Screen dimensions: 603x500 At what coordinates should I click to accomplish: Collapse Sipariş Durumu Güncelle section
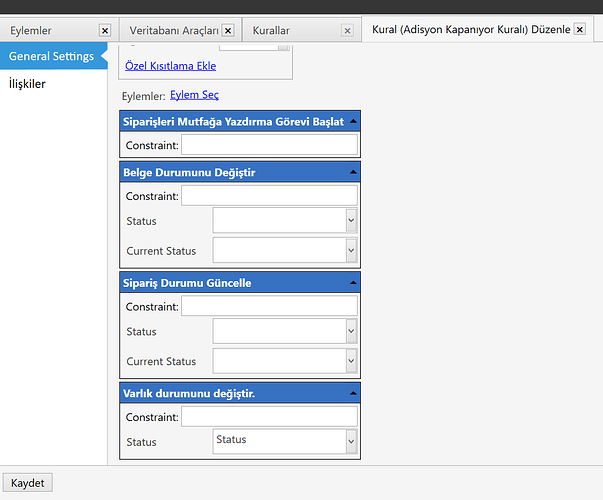pyautogui.click(x=353, y=283)
